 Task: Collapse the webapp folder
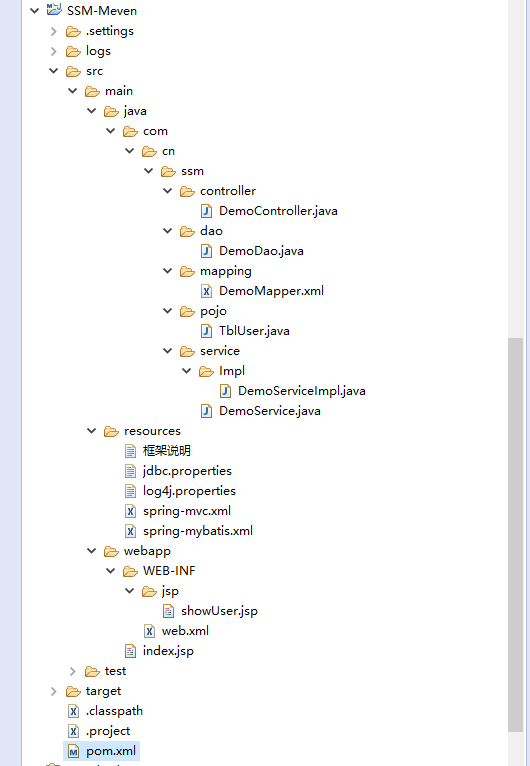tap(92, 551)
